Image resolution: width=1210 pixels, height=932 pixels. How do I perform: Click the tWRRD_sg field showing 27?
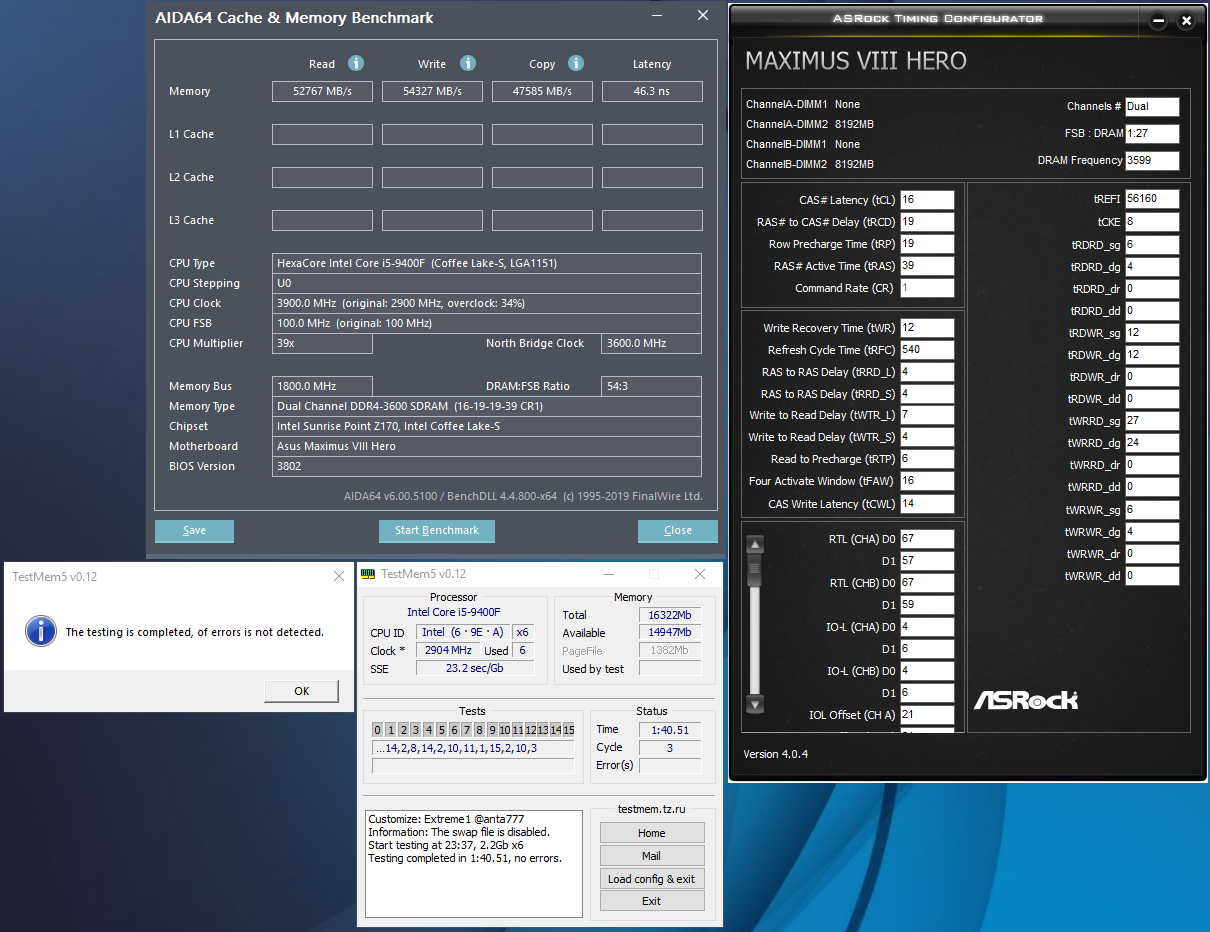pos(1152,421)
